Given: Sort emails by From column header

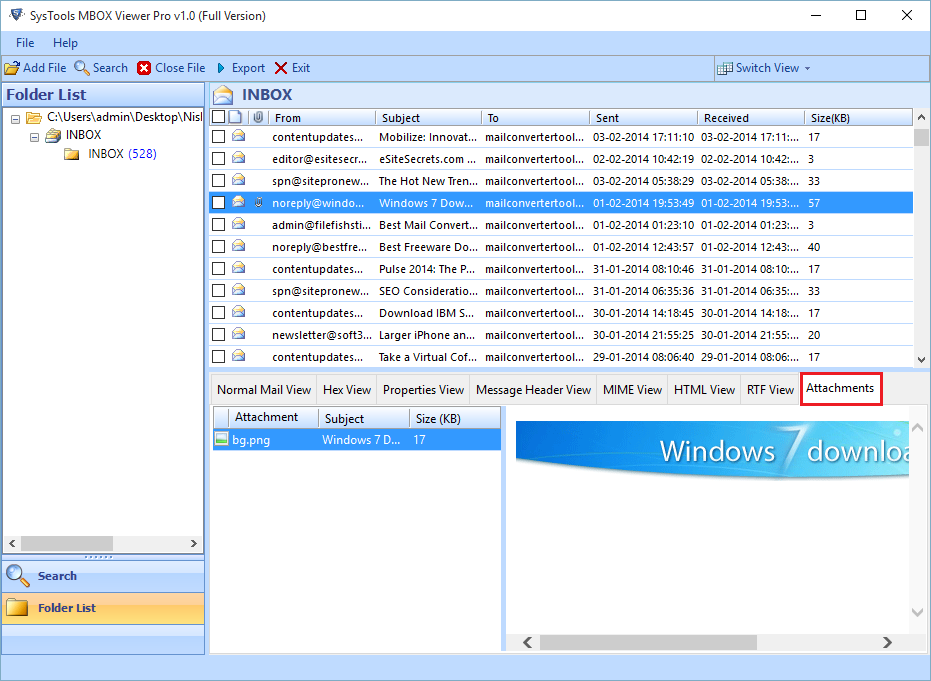Looking at the screenshot, I should coord(321,118).
